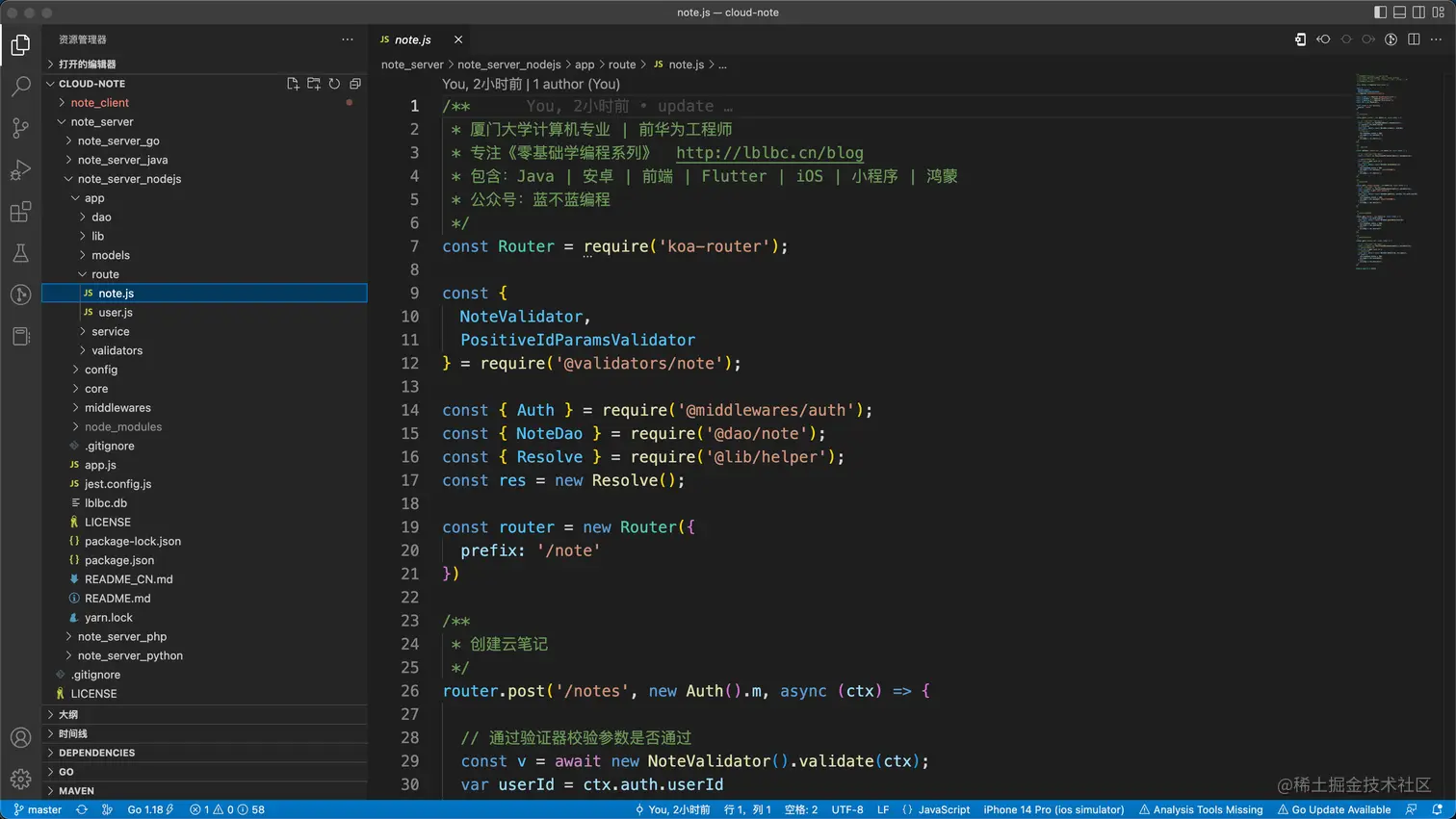
Task: Toggle file blame annotations icon
Action: pyautogui.click(x=1391, y=39)
